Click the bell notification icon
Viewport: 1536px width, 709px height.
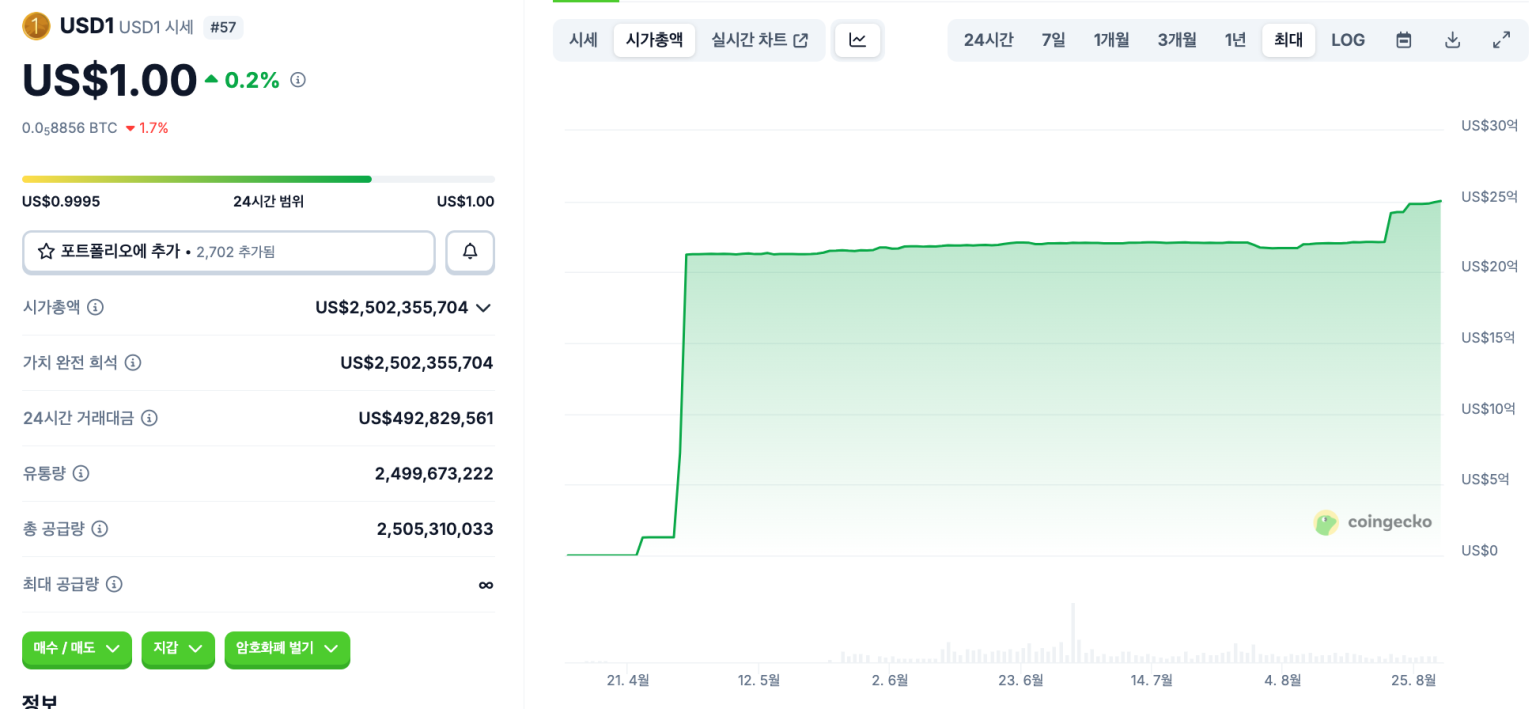[x=470, y=252]
